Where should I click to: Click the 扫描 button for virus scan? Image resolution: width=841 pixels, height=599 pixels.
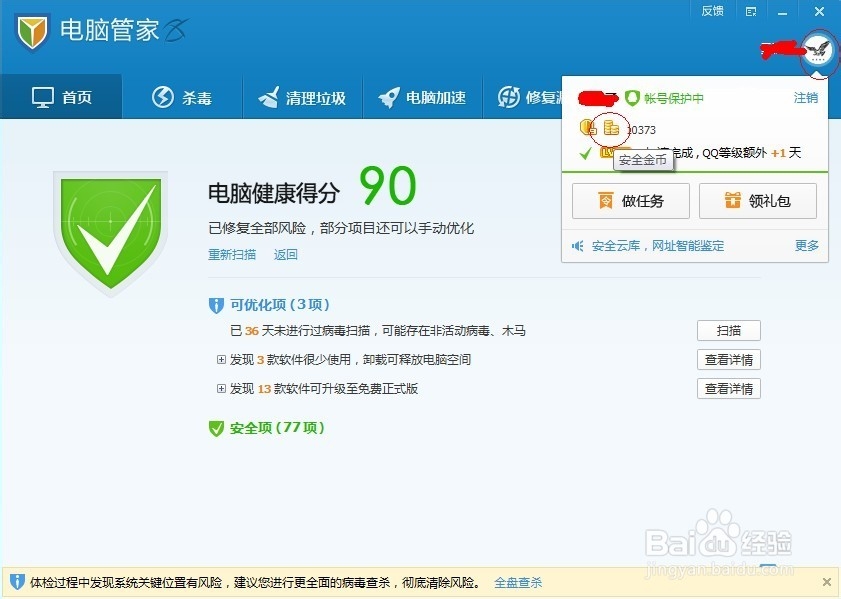729,330
